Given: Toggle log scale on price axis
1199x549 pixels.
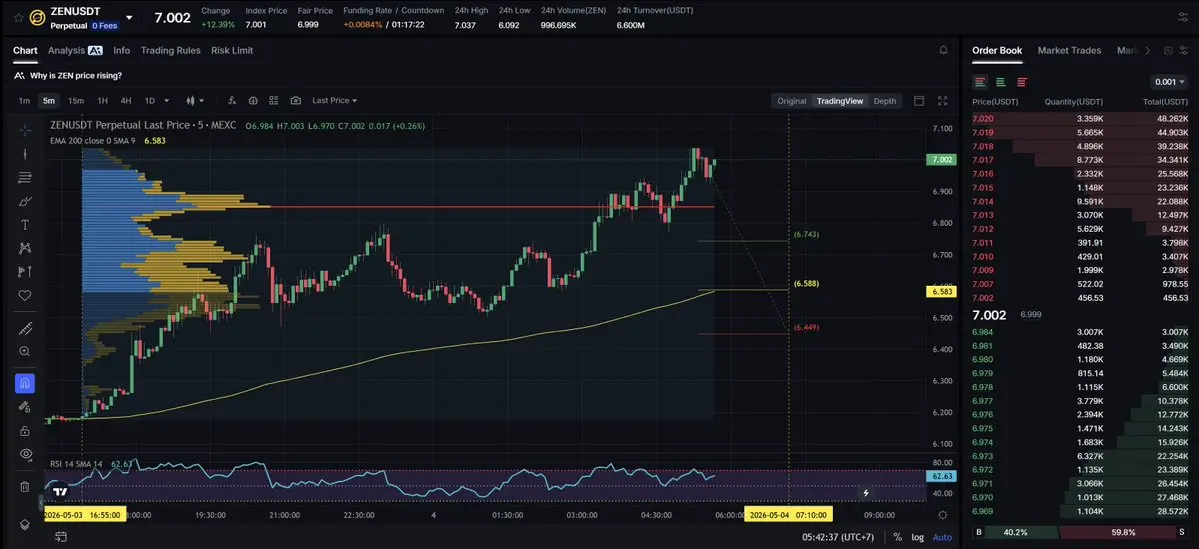Looking at the screenshot, I should (x=918, y=538).
